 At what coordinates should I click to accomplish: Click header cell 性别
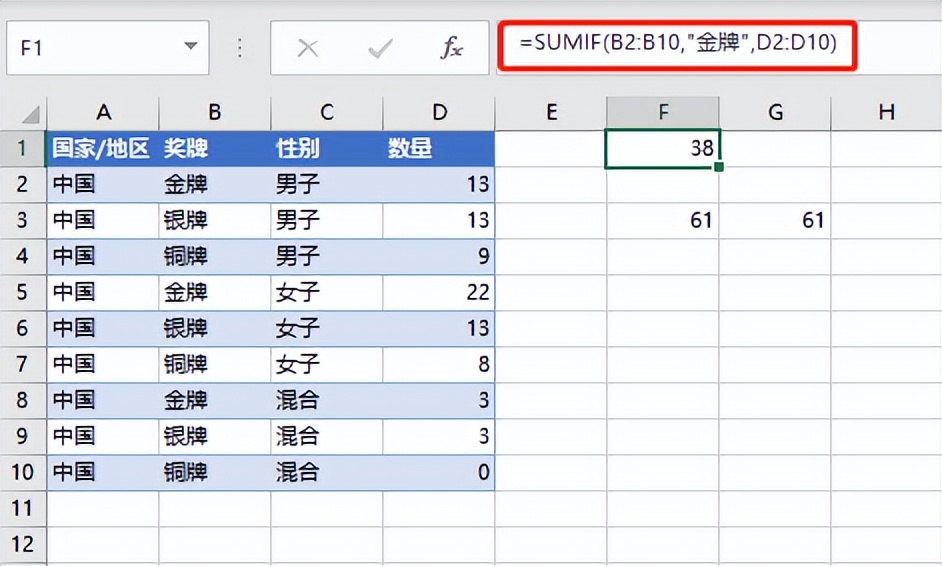(327, 148)
